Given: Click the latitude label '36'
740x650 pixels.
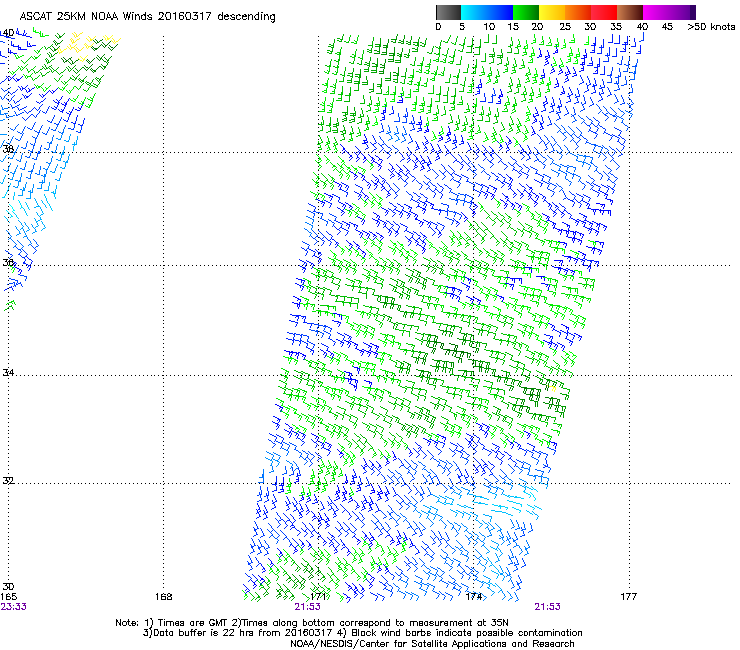Looking at the screenshot, I should coord(8,262).
